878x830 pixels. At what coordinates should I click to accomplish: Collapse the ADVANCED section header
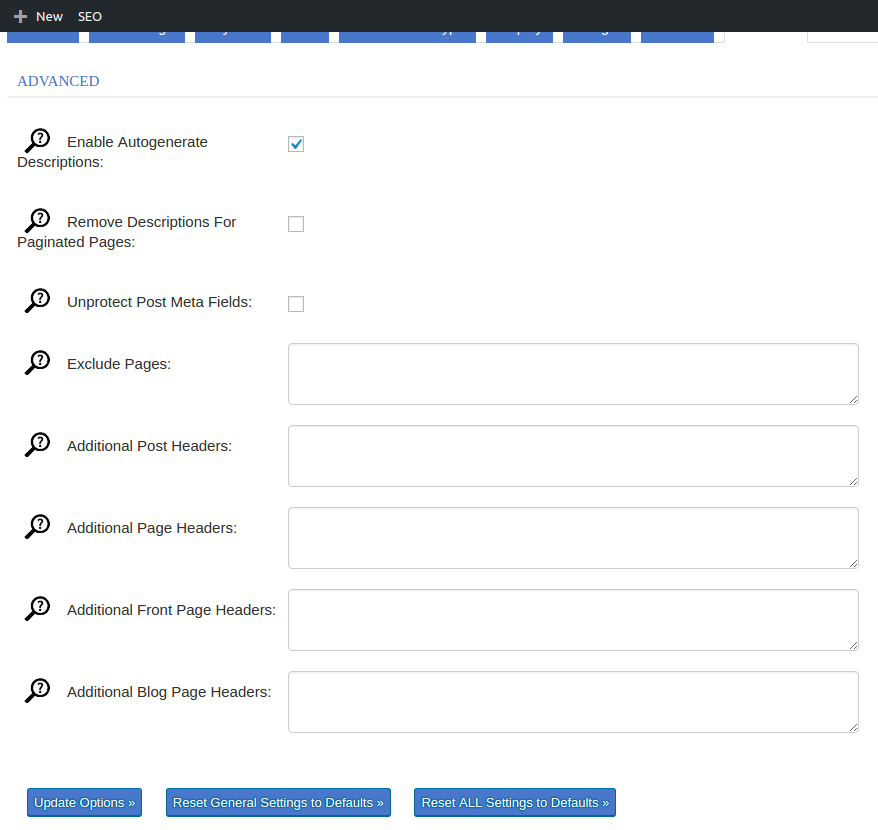coord(57,81)
